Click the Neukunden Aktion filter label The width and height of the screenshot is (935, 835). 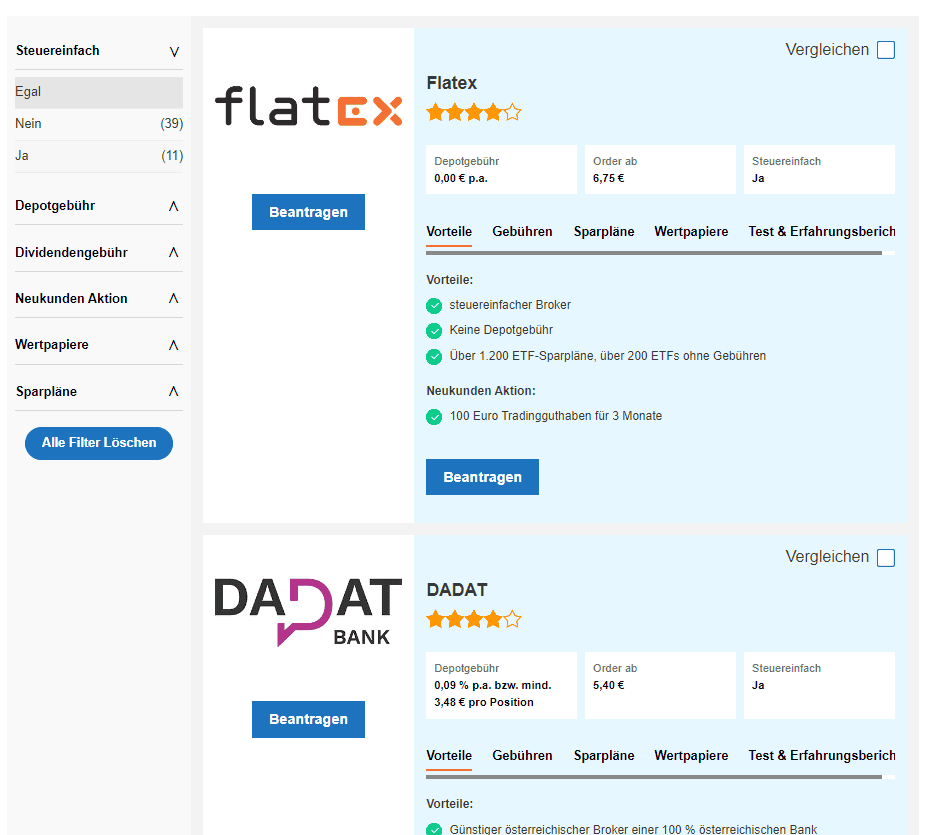coord(71,298)
